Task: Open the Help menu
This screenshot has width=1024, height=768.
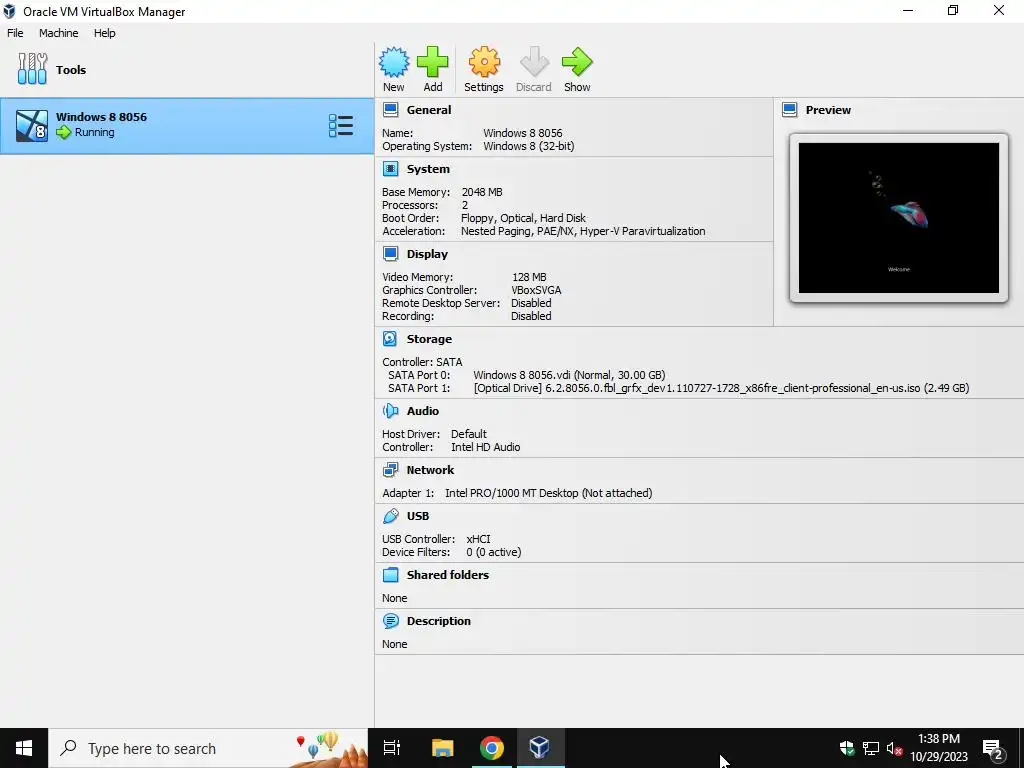Action: click(104, 33)
